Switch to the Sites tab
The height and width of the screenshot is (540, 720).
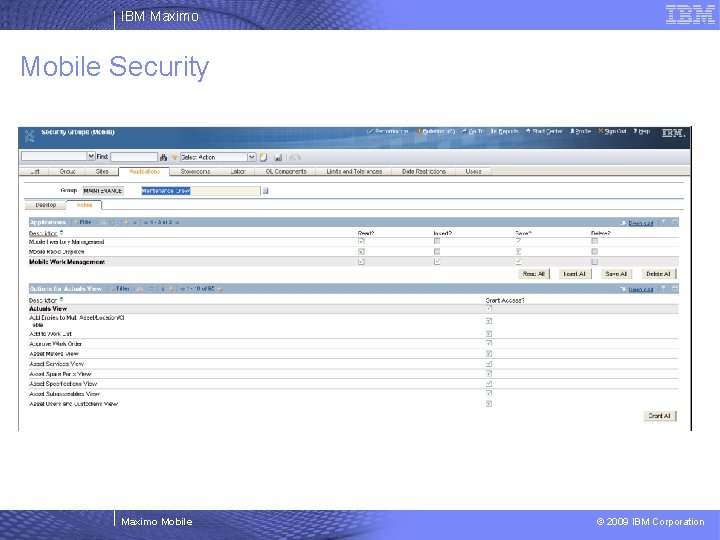pyautogui.click(x=102, y=171)
